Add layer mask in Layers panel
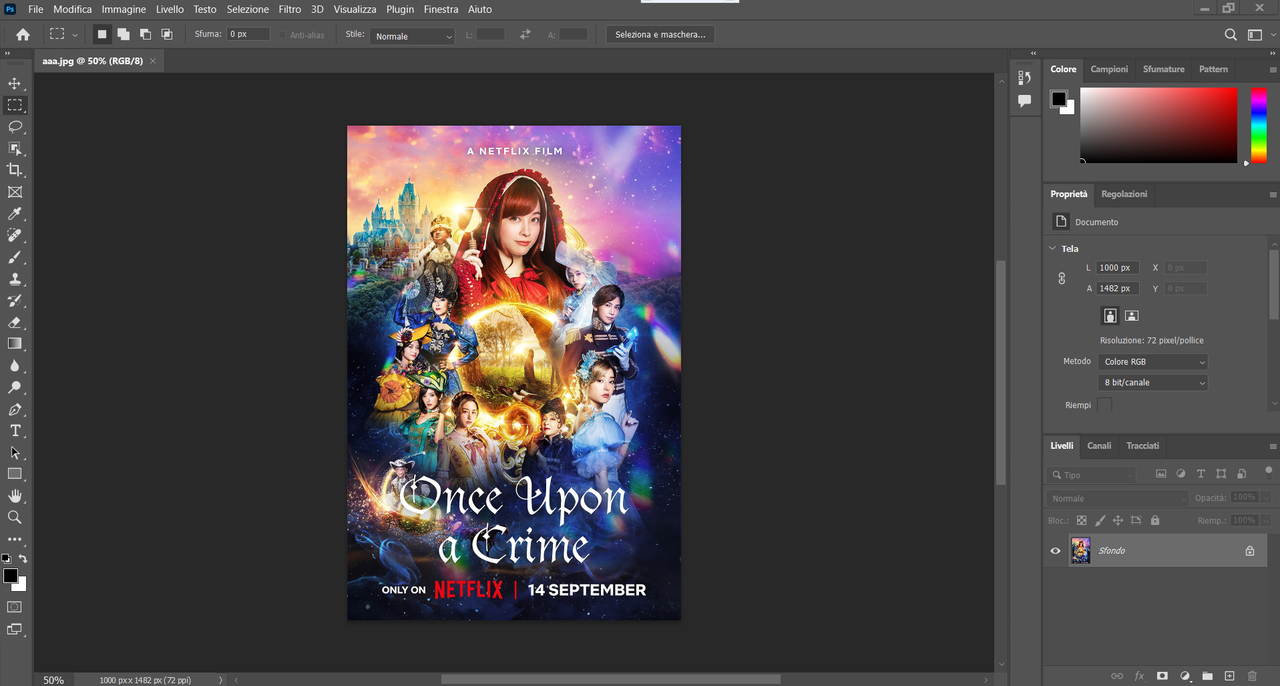 (x=1162, y=676)
